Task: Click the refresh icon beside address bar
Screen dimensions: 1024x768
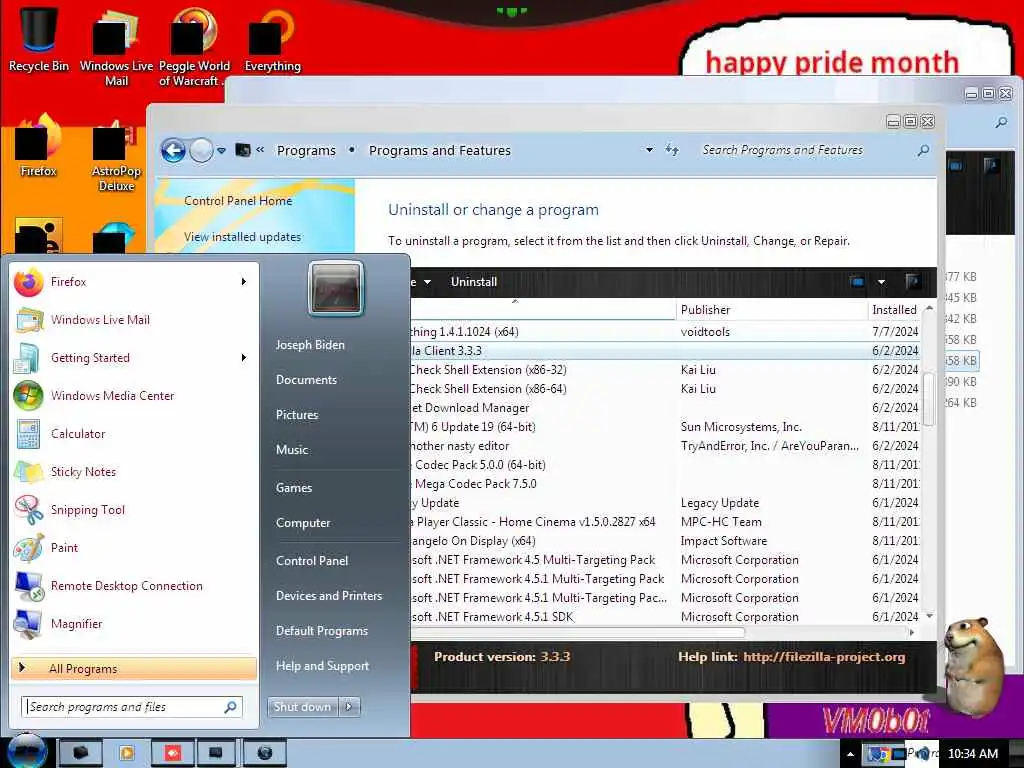Action: click(x=672, y=150)
